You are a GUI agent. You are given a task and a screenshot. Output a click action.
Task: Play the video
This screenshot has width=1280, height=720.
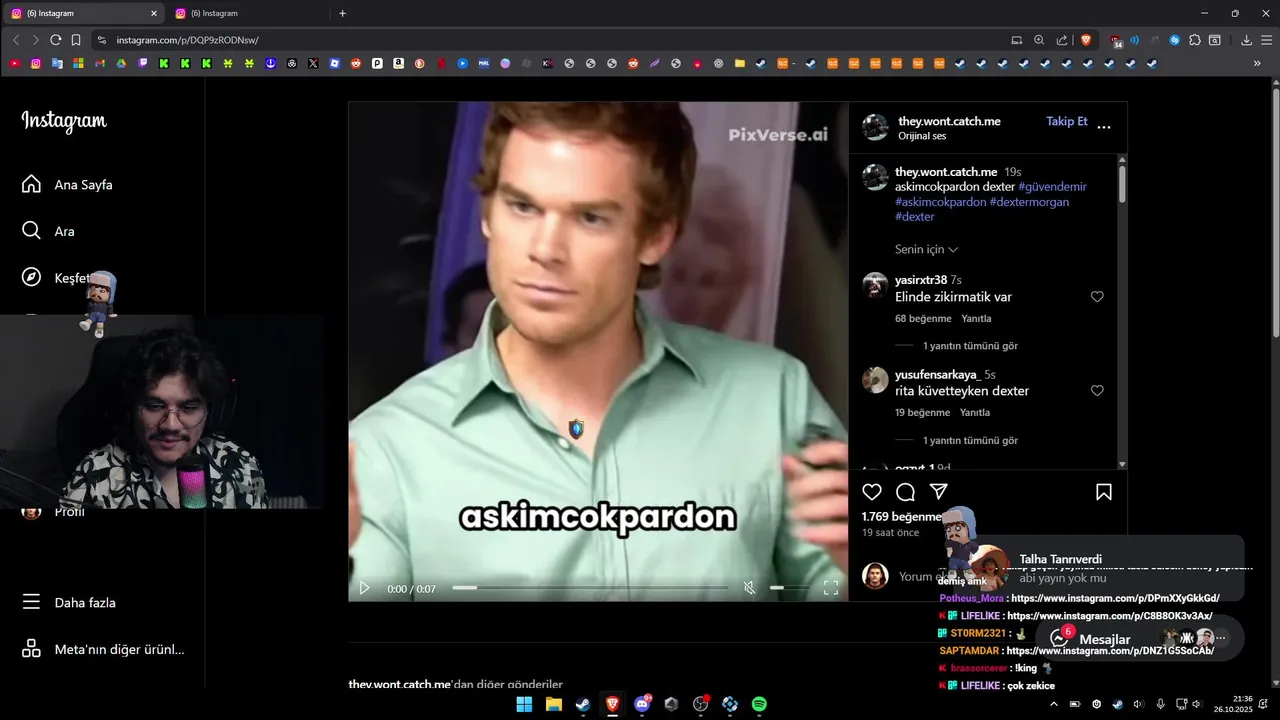[x=364, y=588]
